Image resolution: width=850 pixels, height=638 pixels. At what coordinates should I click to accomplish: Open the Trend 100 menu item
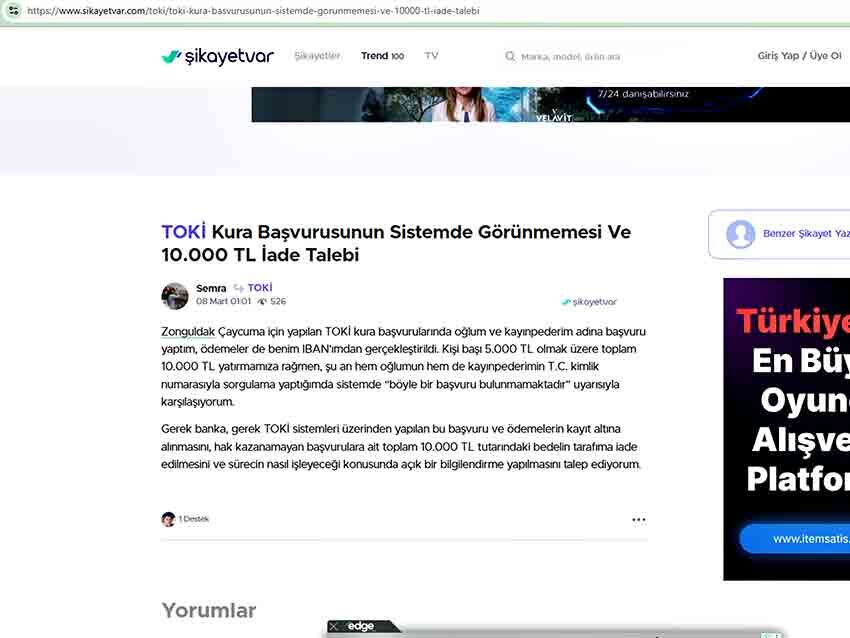382,56
